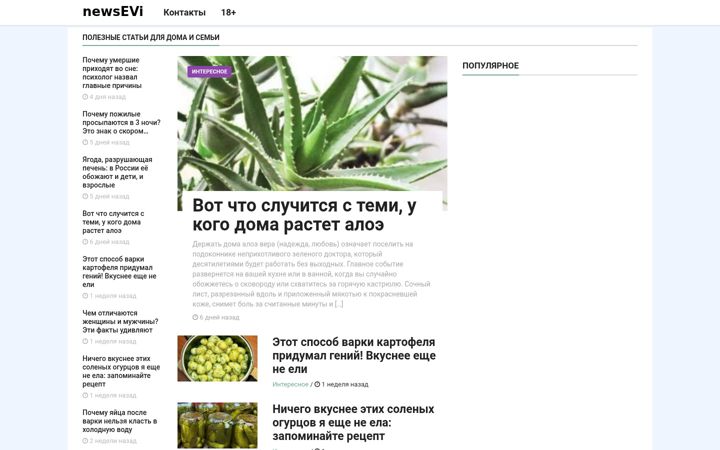The height and width of the screenshot is (450, 720).
Task: Open sidebar article 'Ягода, разрушающая печень'
Action: 117,172
